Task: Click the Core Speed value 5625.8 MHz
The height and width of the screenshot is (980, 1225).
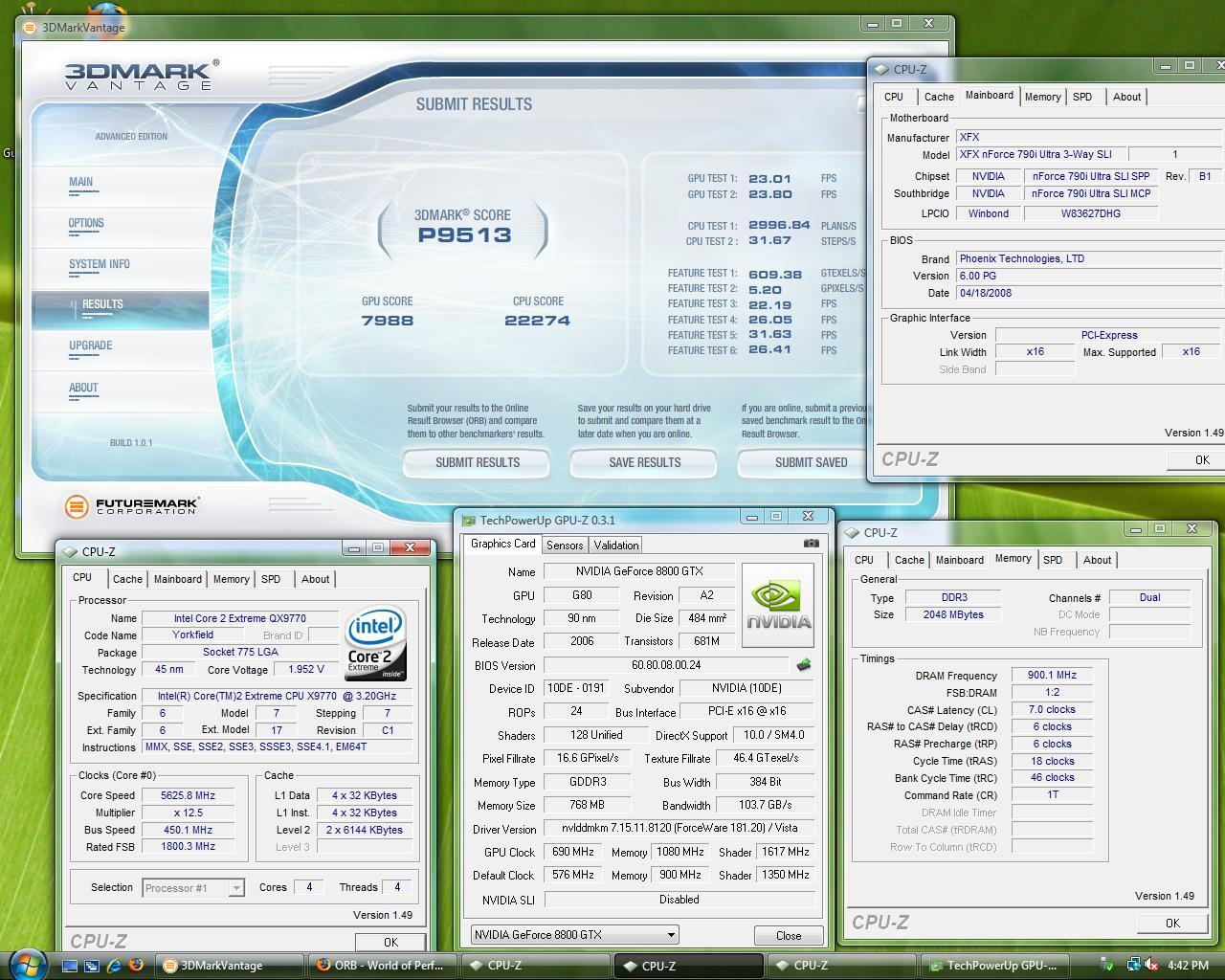Action: pos(188,795)
